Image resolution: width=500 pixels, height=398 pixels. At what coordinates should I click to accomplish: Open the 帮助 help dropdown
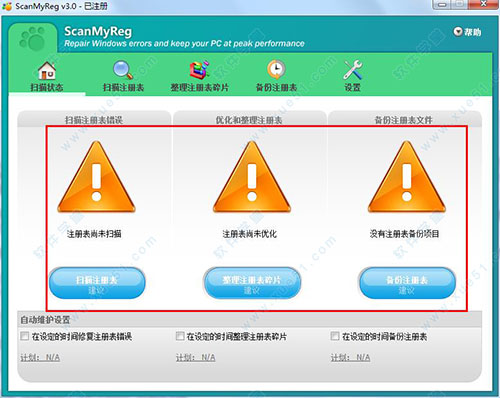click(467, 32)
